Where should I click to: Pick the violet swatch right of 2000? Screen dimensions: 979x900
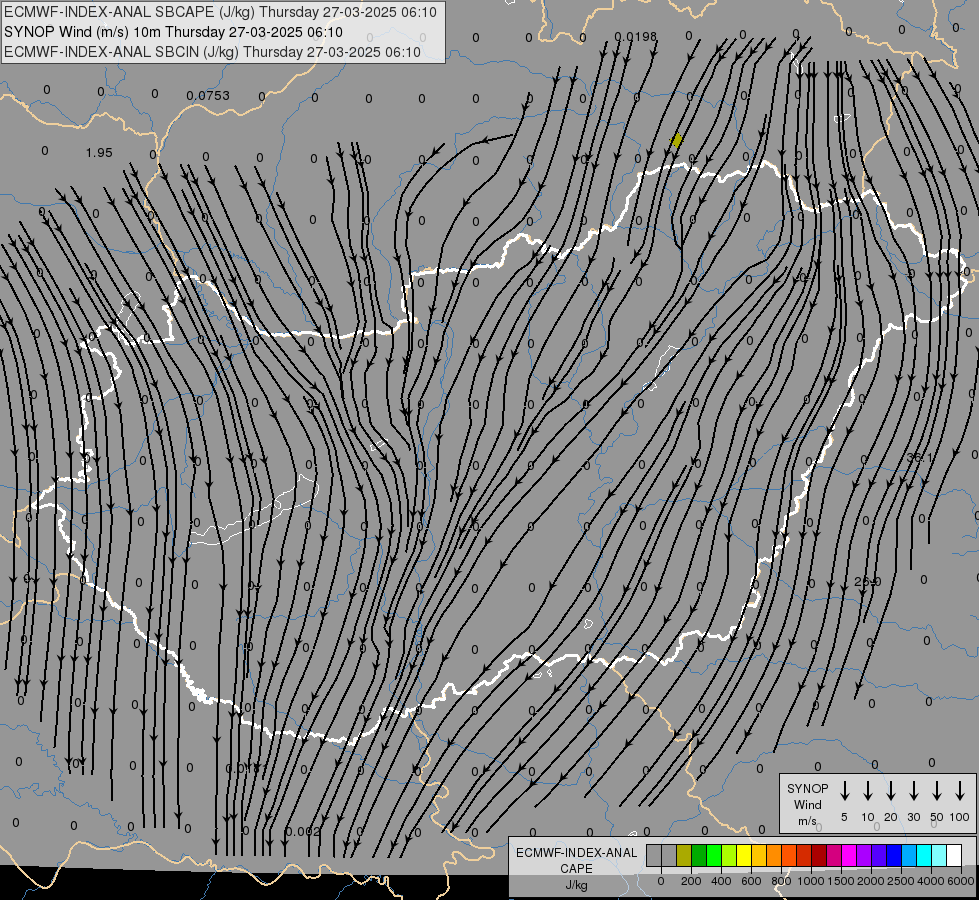880,855
